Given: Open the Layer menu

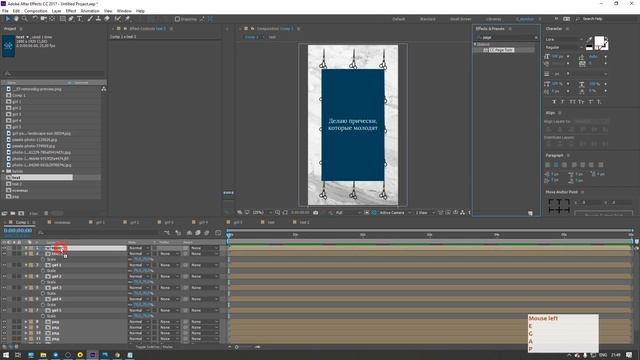Looking at the screenshot, I should pyautogui.click(x=57, y=11).
